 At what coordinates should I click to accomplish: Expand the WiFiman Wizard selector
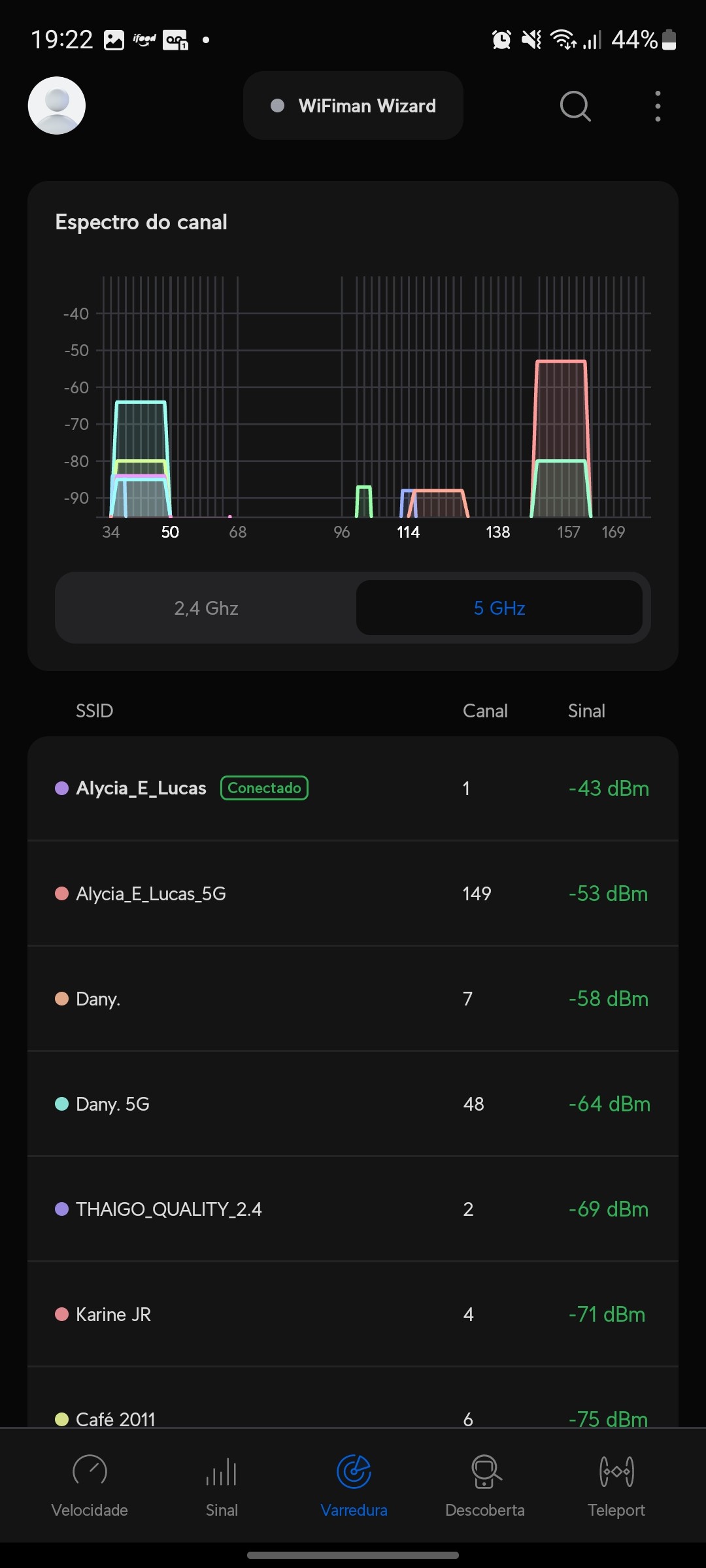pos(353,106)
